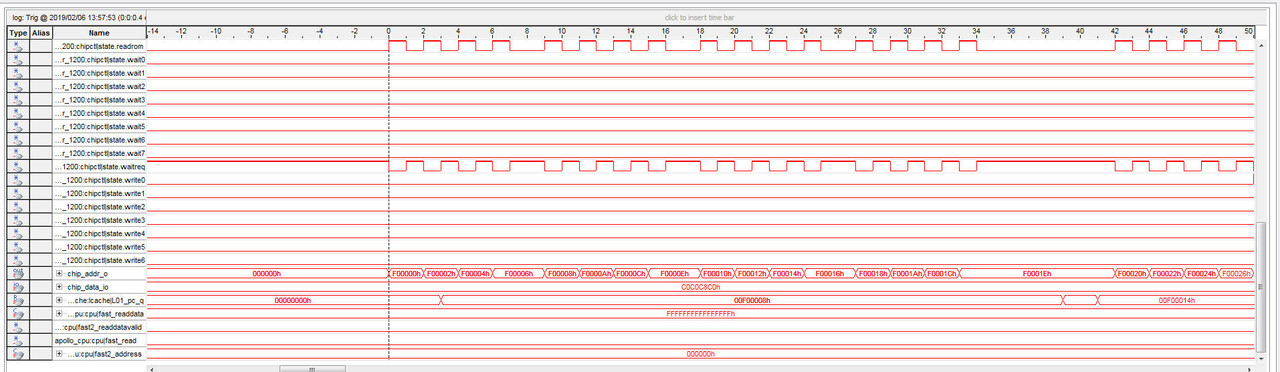
Task: Click value C0C0C8C0h in chip_data_io waveform
Action: pyautogui.click(x=700, y=287)
